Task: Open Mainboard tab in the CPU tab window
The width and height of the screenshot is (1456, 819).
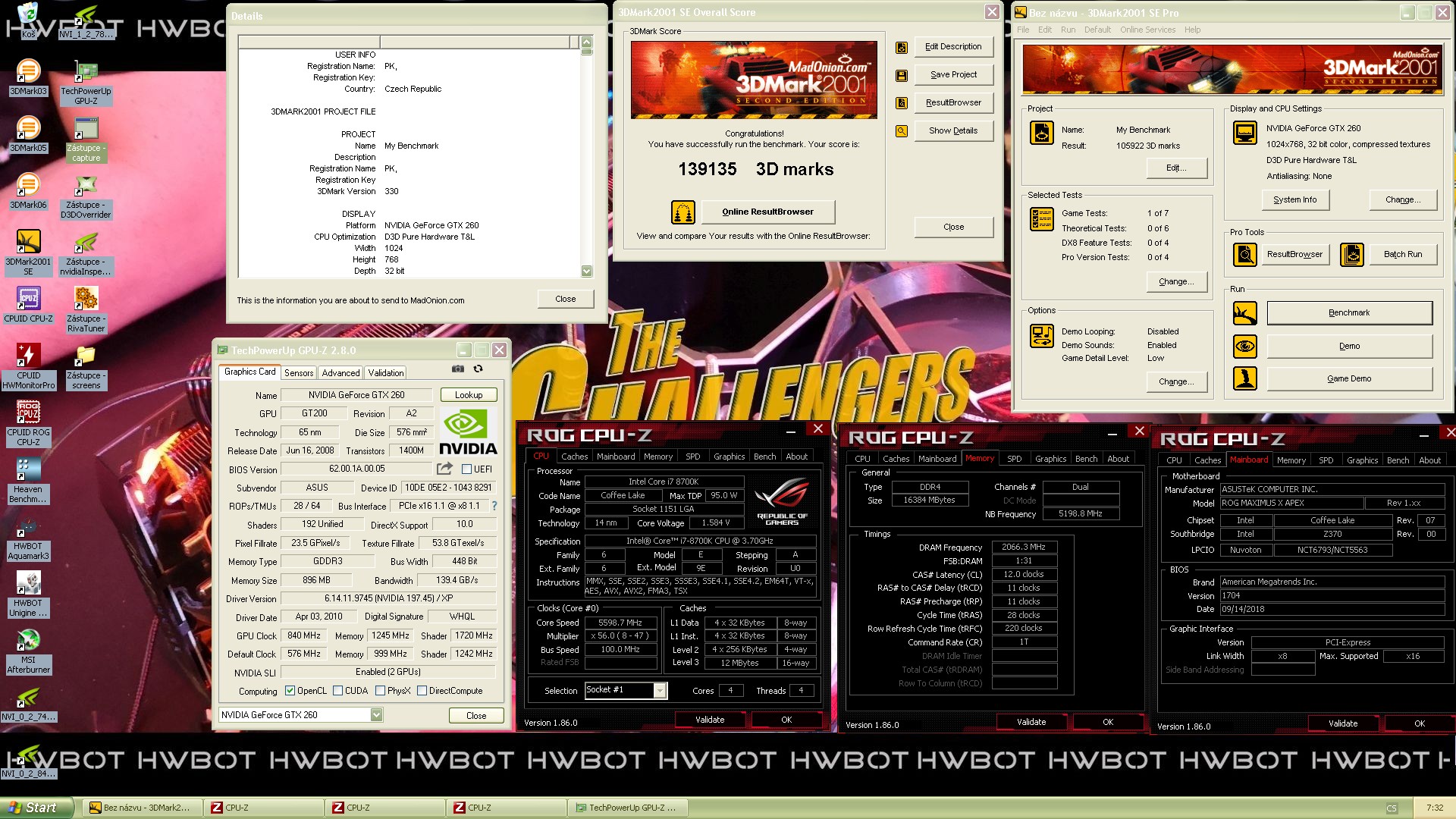Action: (x=616, y=457)
